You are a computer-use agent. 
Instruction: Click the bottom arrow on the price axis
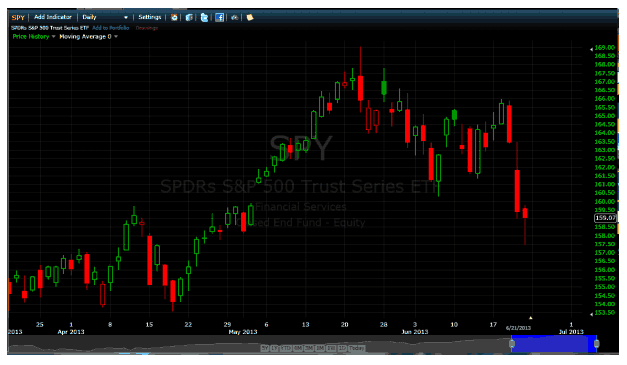click(x=591, y=314)
